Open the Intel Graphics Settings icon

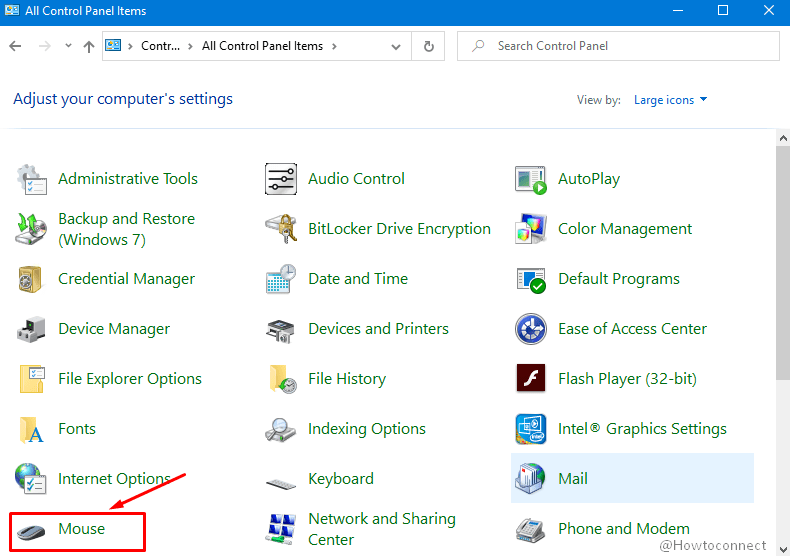(531, 429)
